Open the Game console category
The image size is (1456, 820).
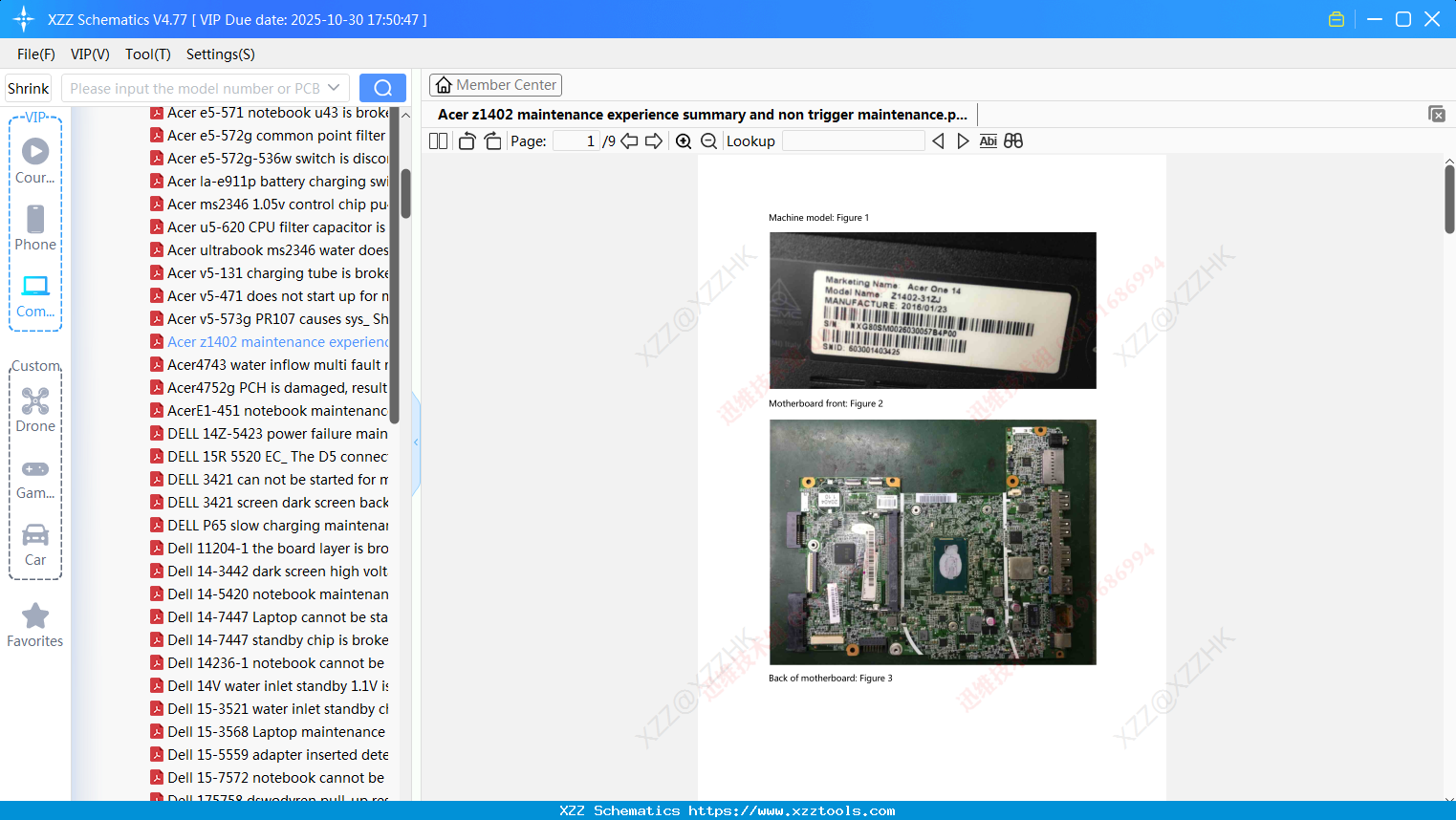tap(35, 478)
